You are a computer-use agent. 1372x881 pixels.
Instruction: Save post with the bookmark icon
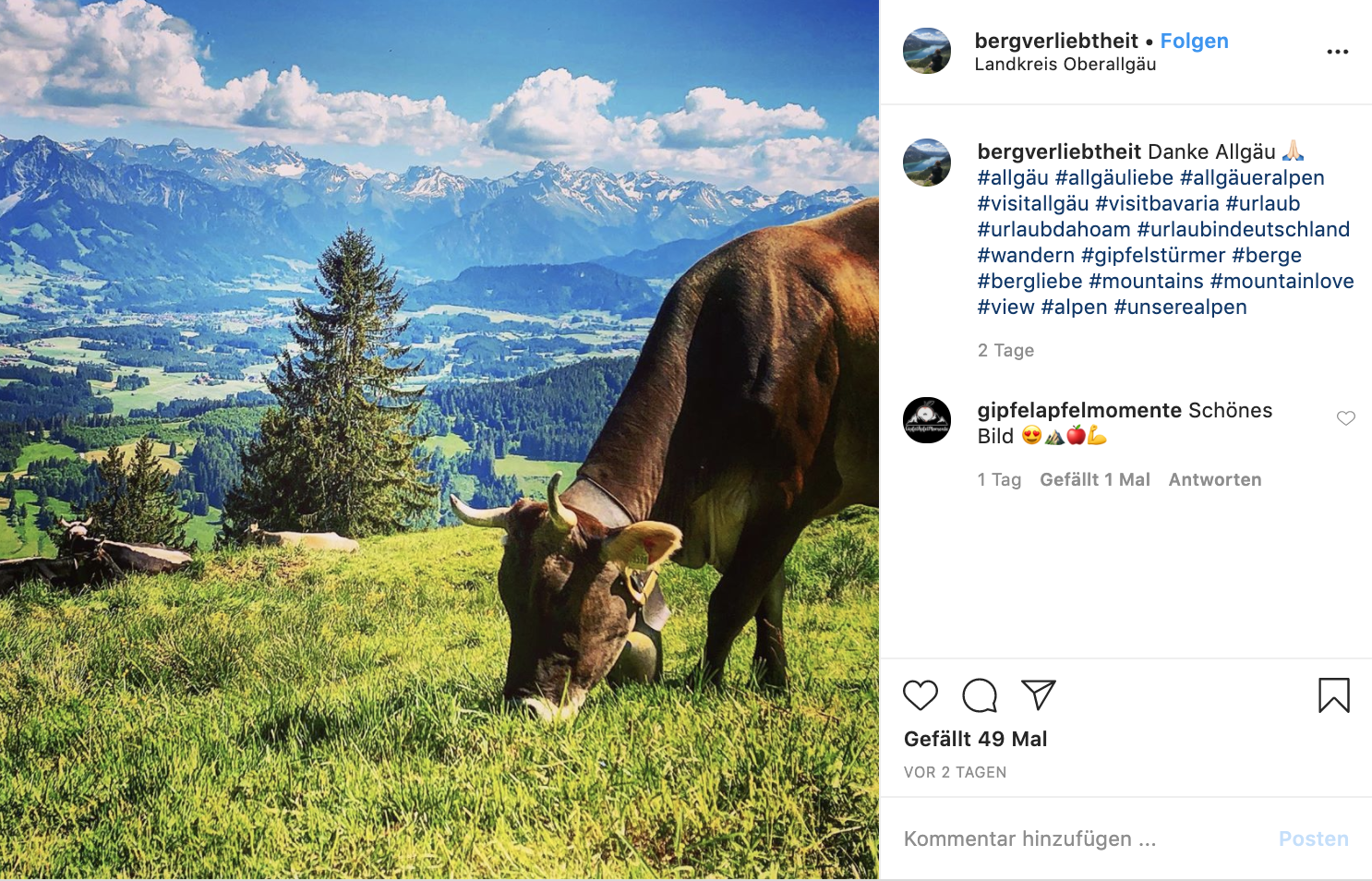tap(1333, 695)
